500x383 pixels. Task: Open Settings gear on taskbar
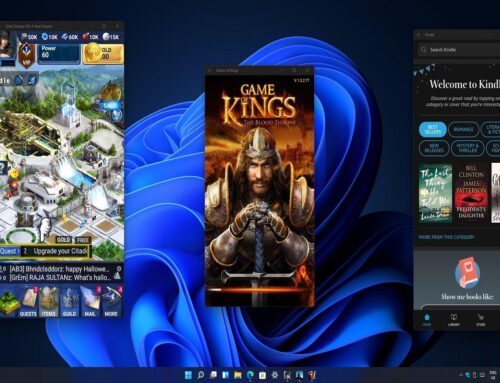pyautogui.click(x=275, y=375)
